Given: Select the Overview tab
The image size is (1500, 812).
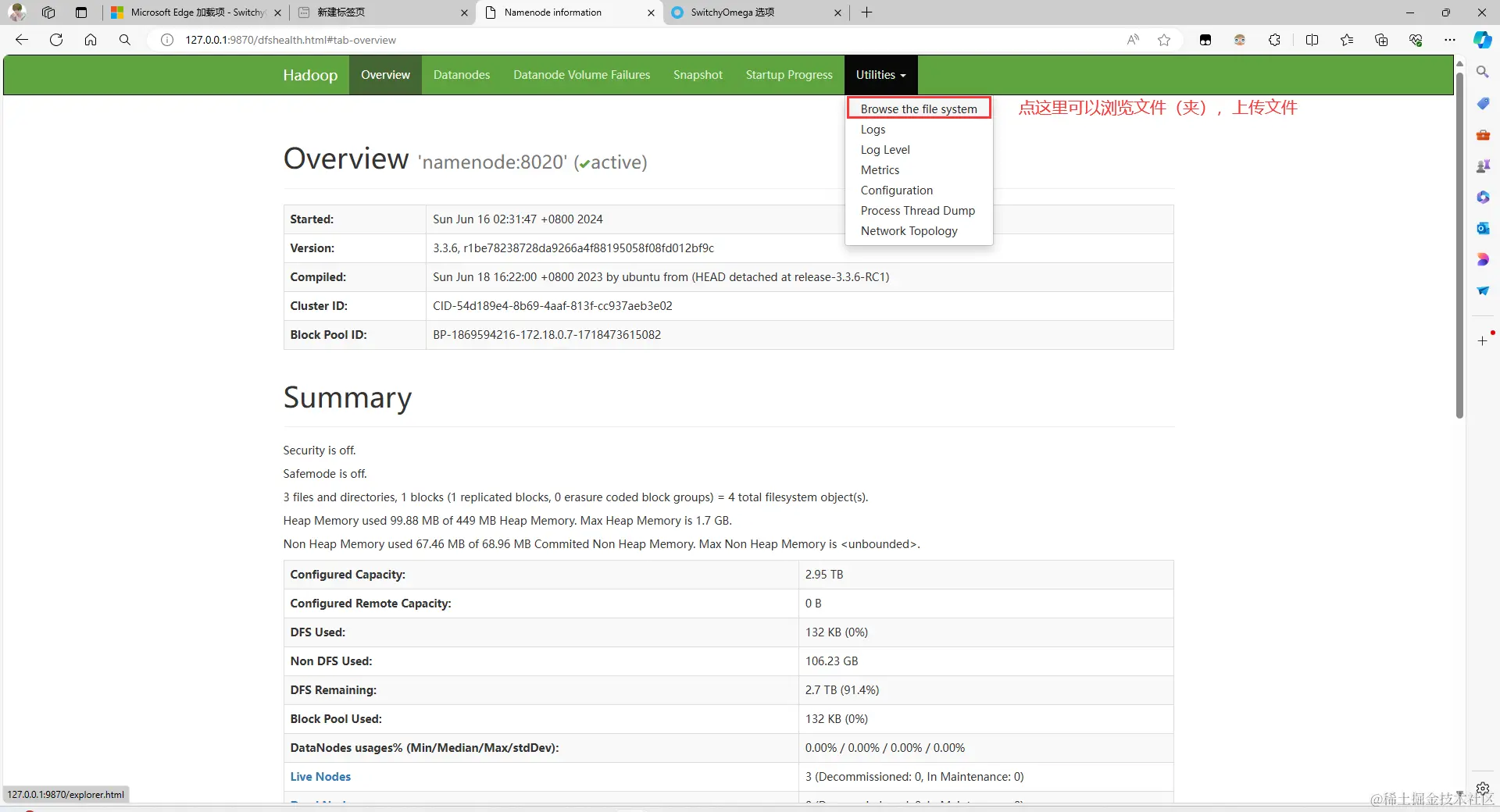Looking at the screenshot, I should click(x=385, y=75).
